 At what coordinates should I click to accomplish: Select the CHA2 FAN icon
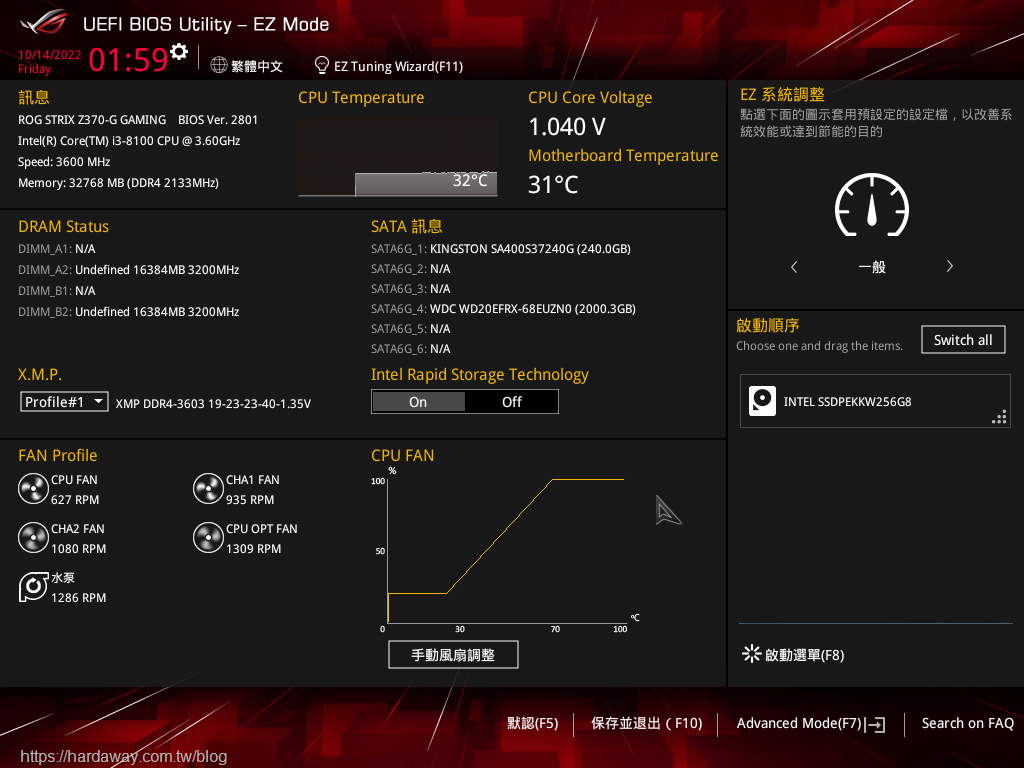click(33, 538)
